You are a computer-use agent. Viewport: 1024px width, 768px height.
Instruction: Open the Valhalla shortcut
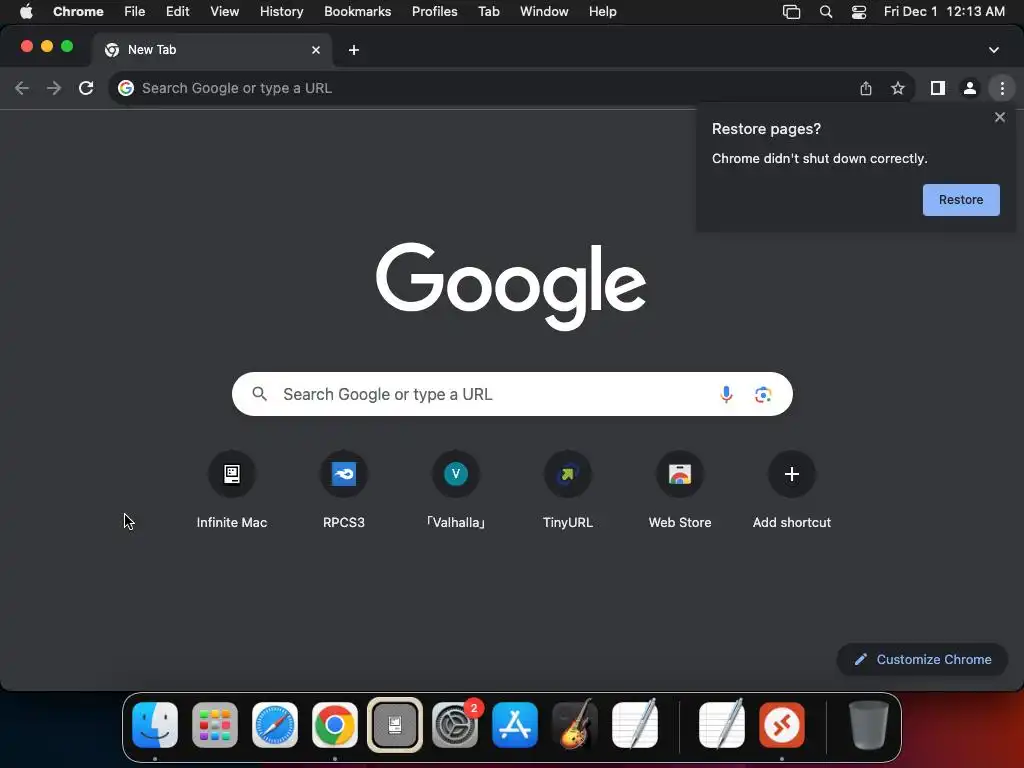(x=456, y=490)
